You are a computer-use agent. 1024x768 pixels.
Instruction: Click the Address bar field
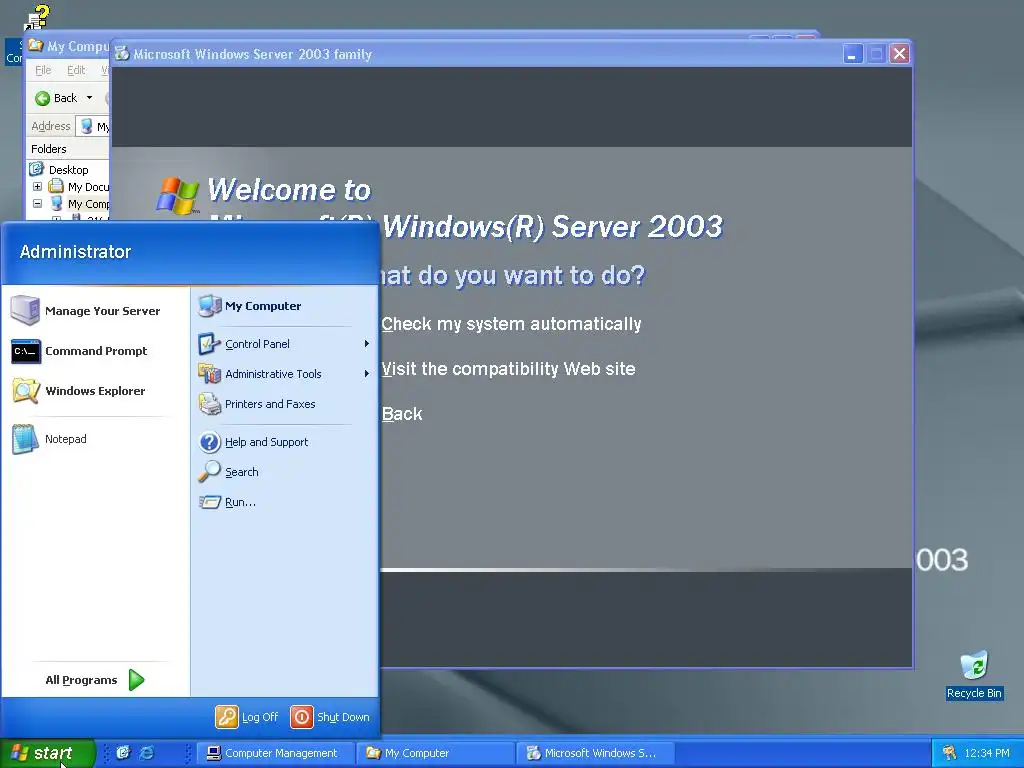point(93,126)
